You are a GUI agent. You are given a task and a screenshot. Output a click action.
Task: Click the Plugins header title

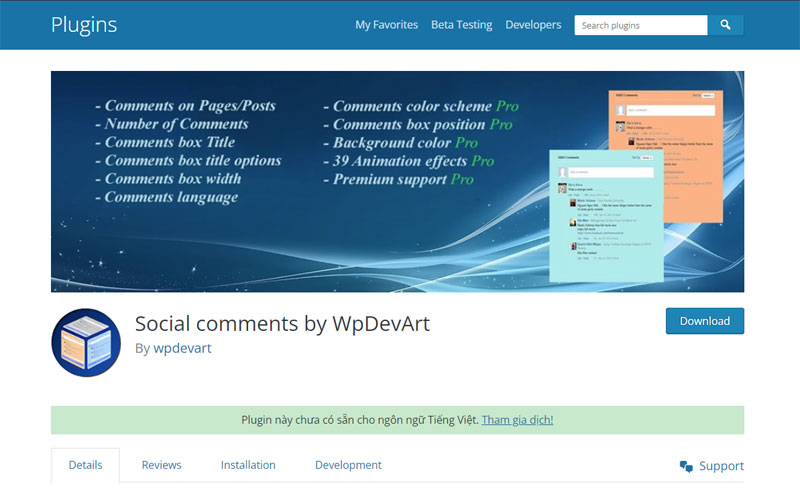click(x=84, y=25)
